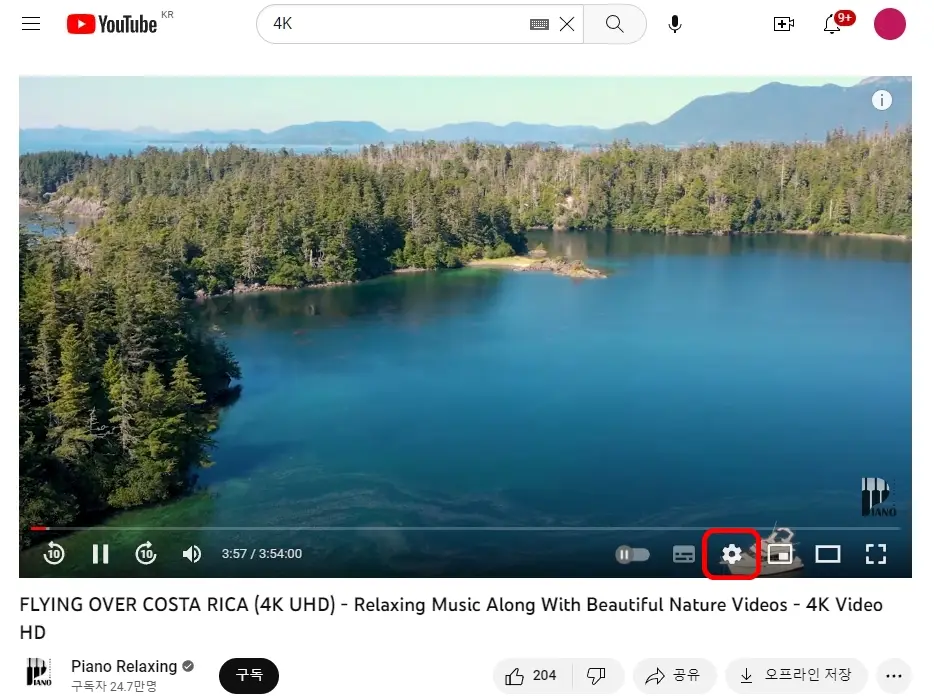Open the create video menu

tap(783, 24)
